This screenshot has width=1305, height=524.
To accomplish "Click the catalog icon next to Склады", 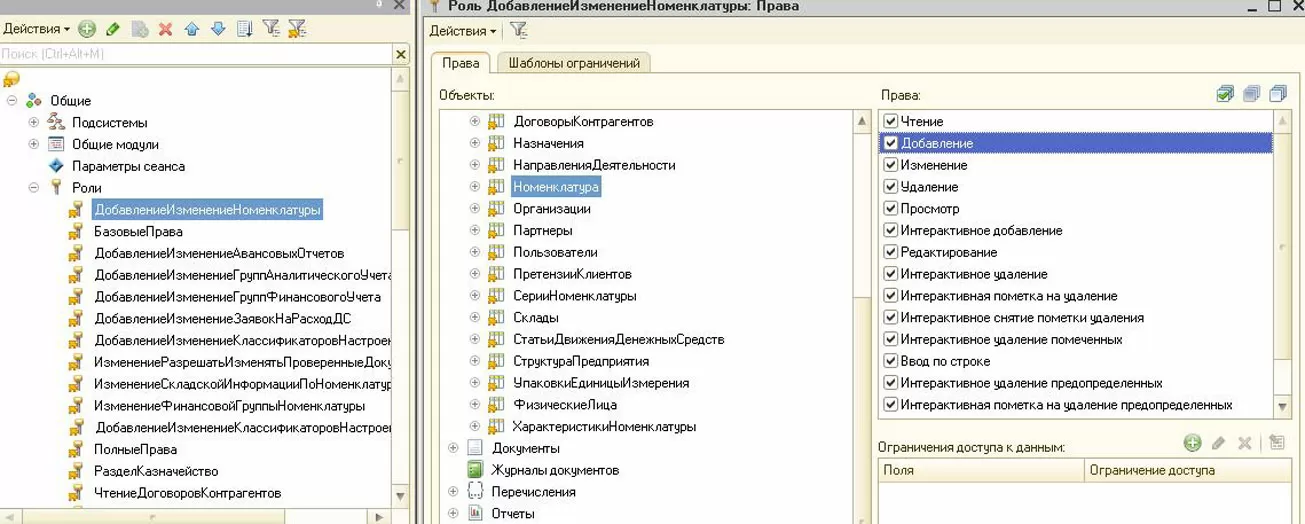I will click(496, 318).
